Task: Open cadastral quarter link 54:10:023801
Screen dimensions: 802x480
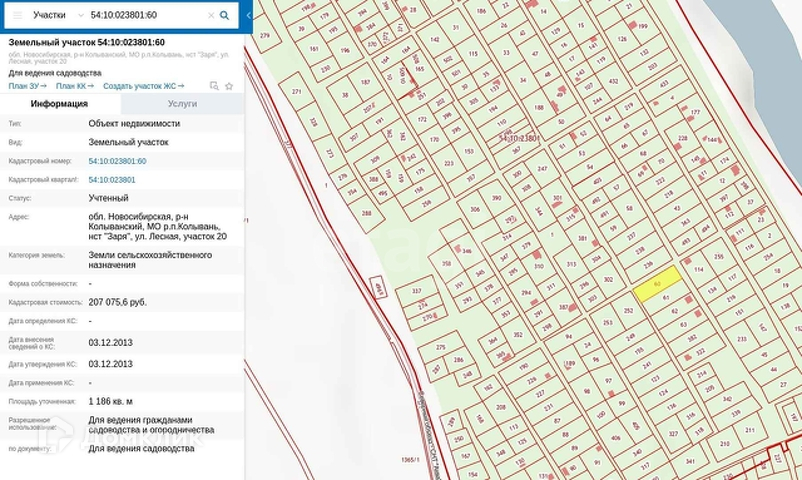Action: click(x=112, y=180)
